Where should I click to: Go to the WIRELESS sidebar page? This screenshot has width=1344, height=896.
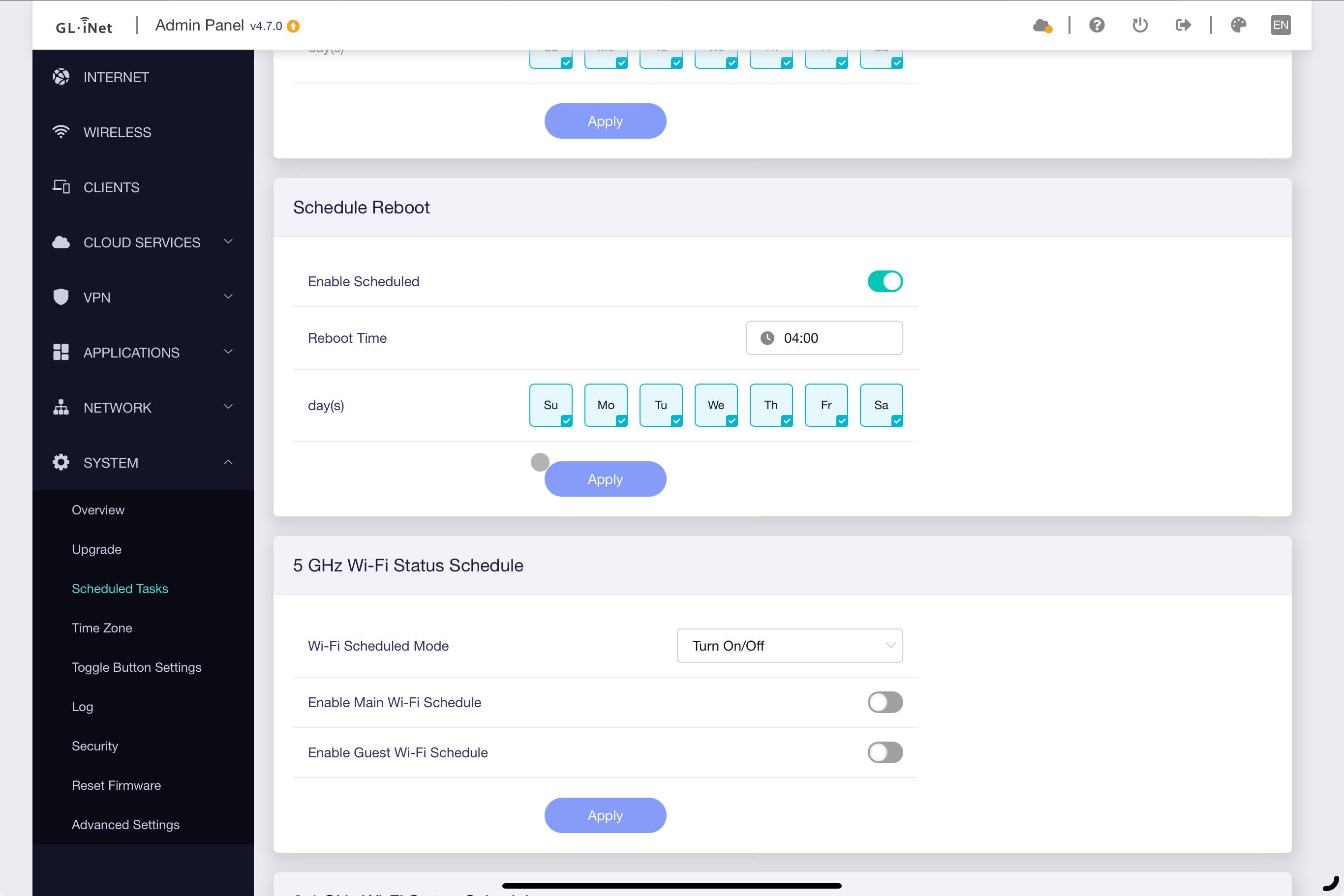pyautogui.click(x=117, y=132)
